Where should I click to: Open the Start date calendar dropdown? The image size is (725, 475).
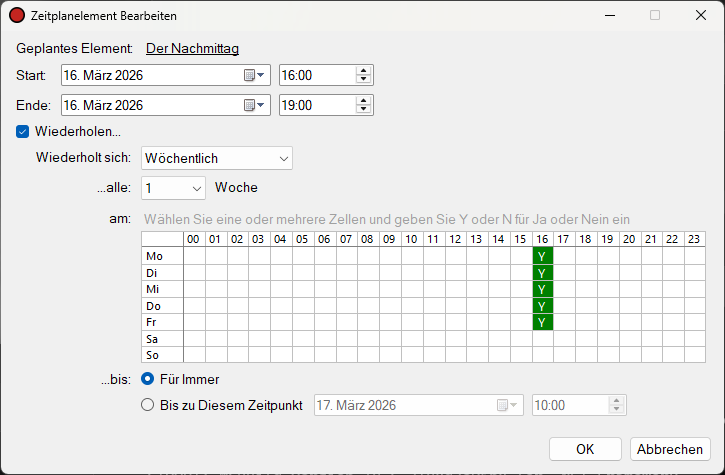click(x=254, y=75)
